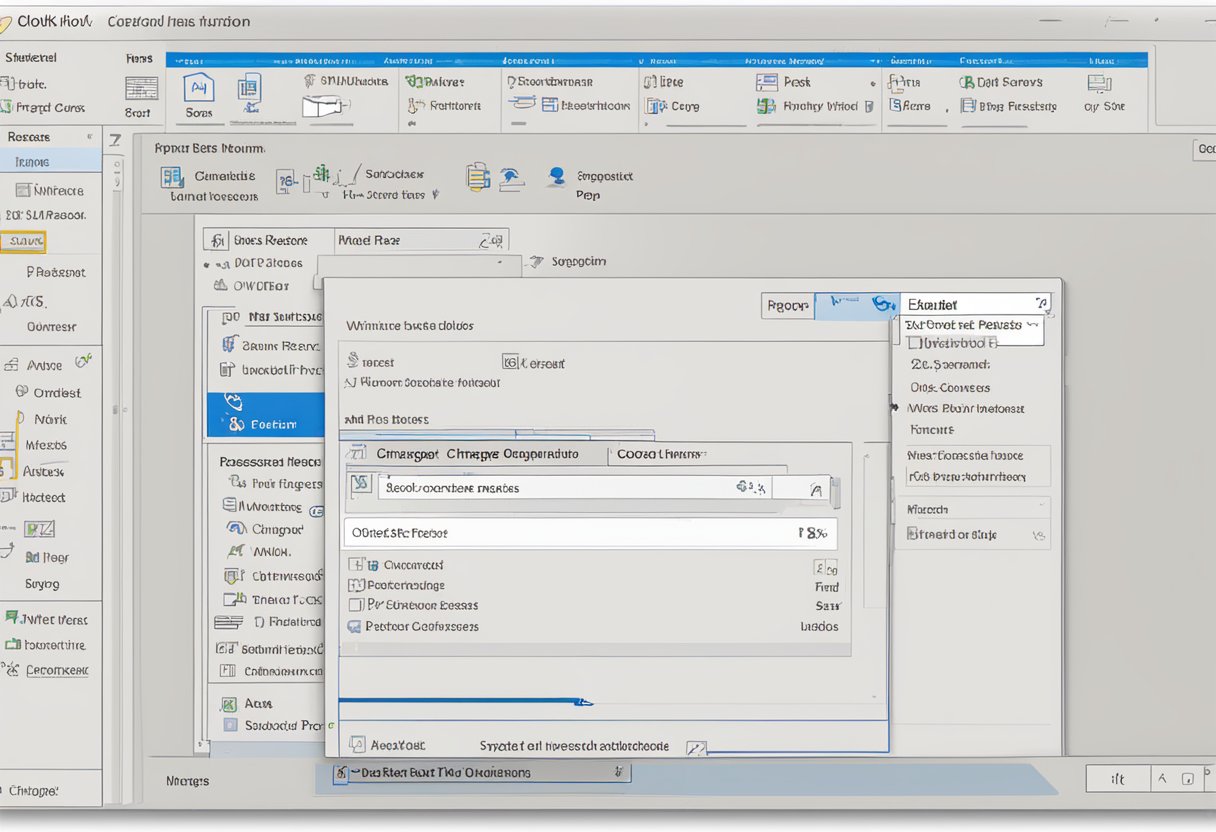Select the Suggested People icon in the ribbon
The width and height of the screenshot is (1216, 832).
[556, 177]
